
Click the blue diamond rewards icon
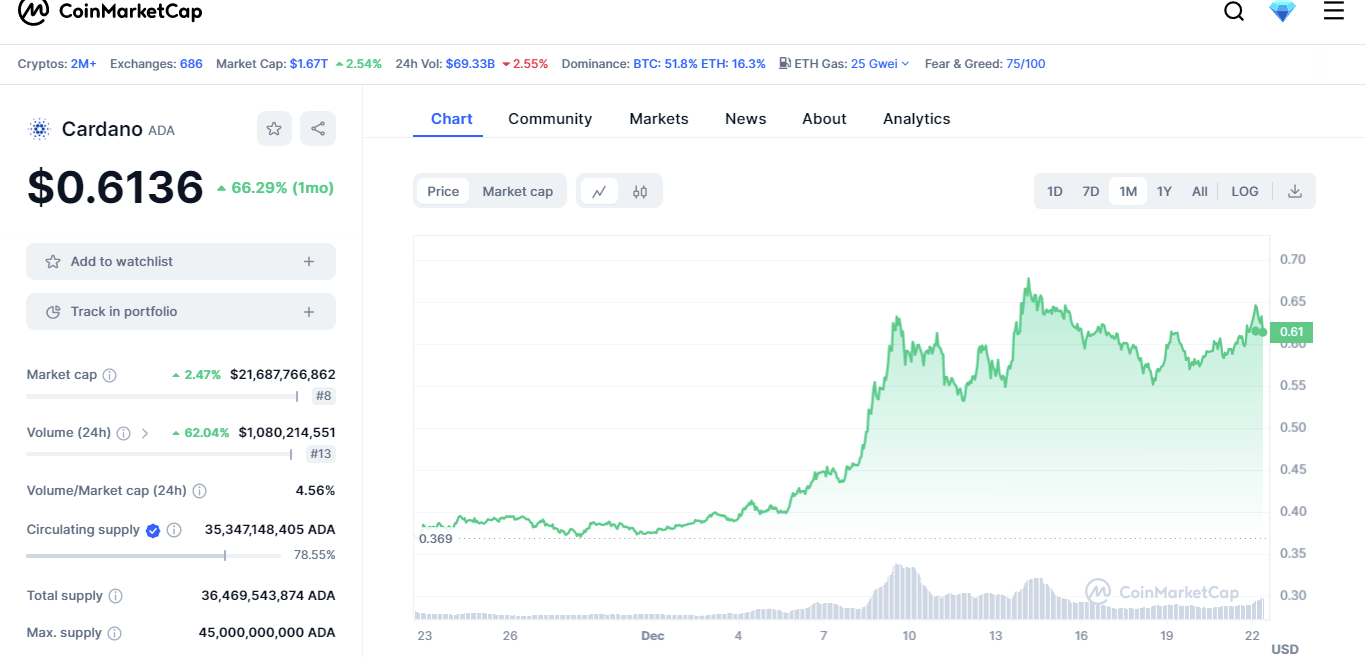coord(1282,11)
